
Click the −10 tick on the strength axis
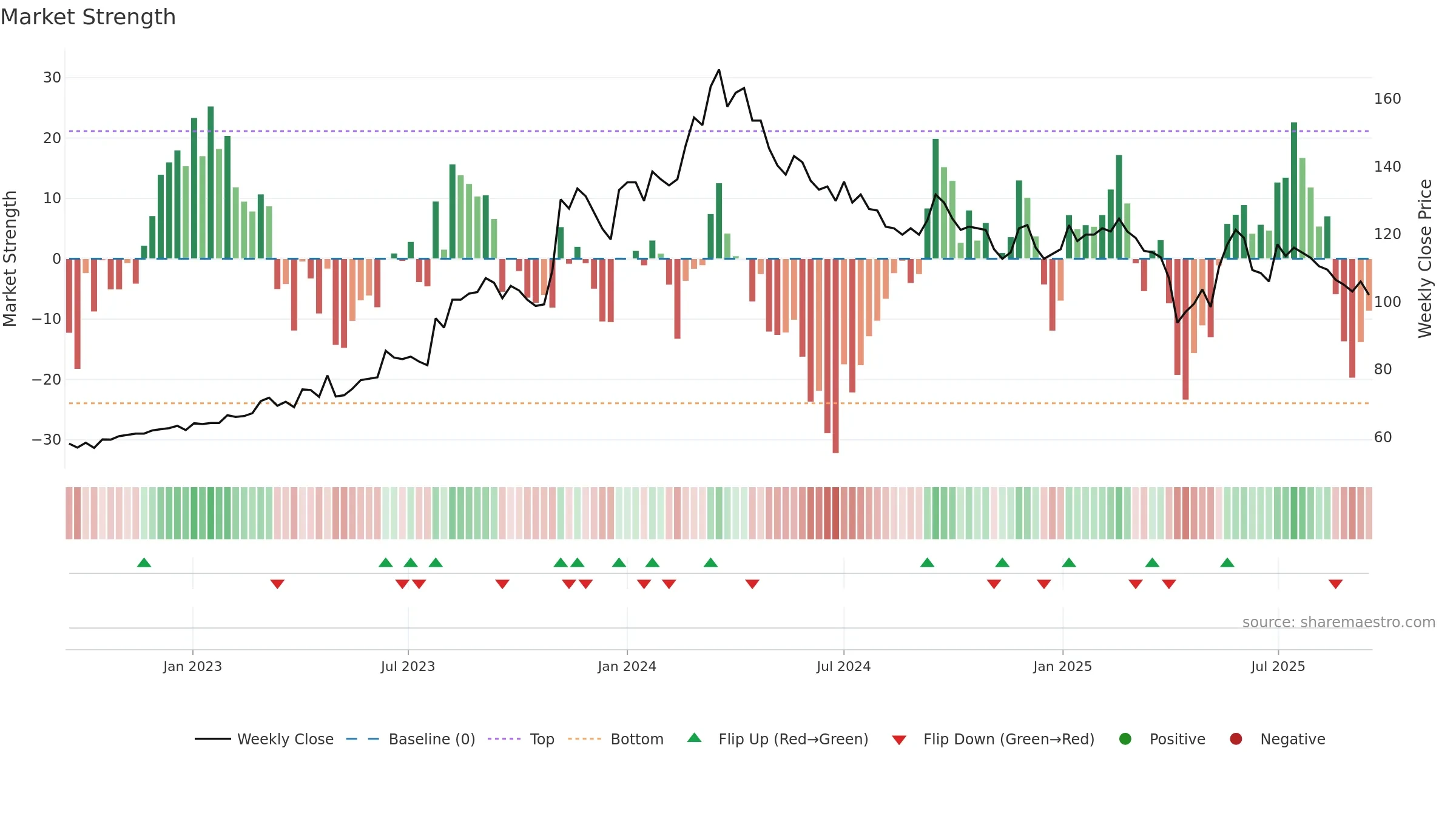[46, 319]
